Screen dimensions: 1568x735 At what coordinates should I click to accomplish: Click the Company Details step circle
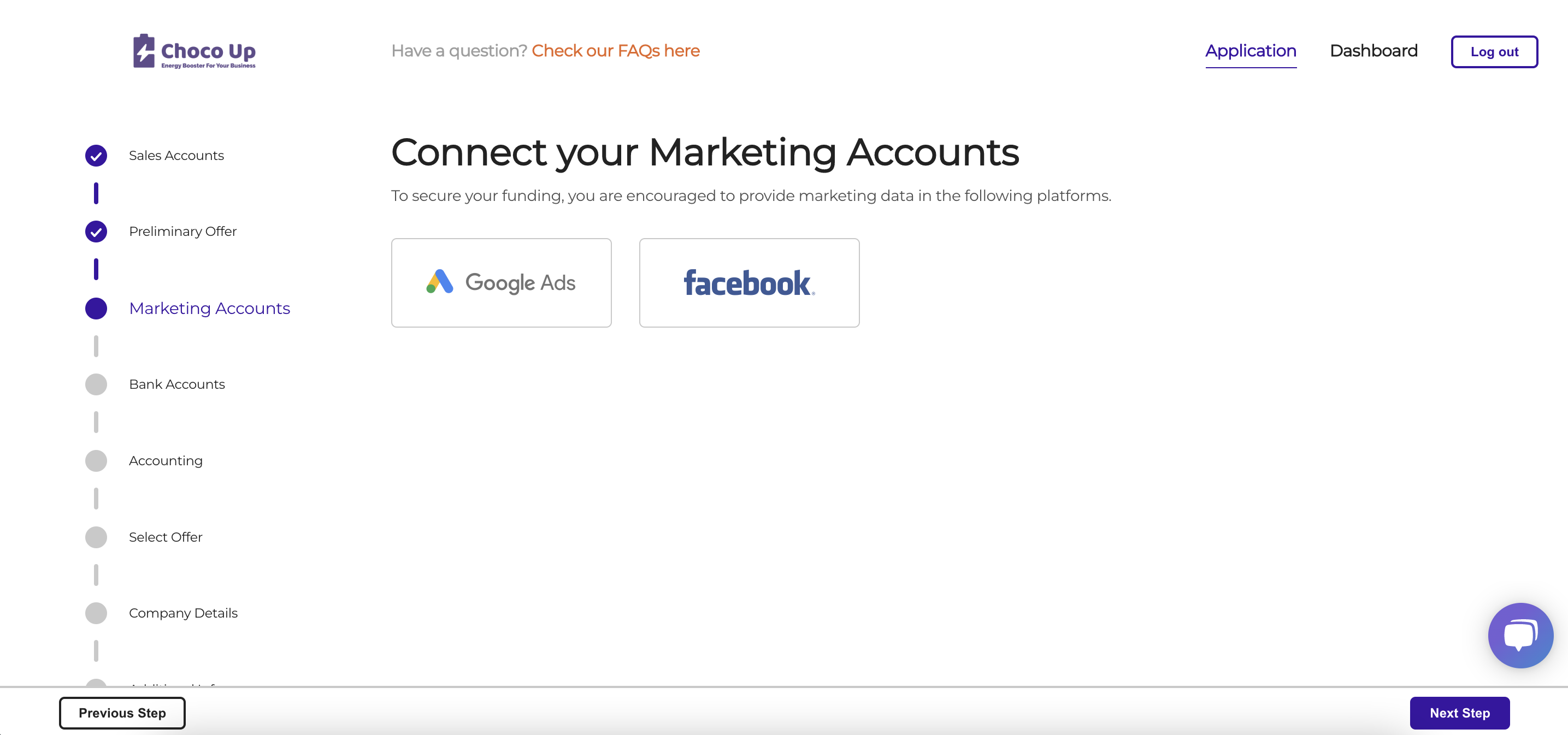coord(96,613)
